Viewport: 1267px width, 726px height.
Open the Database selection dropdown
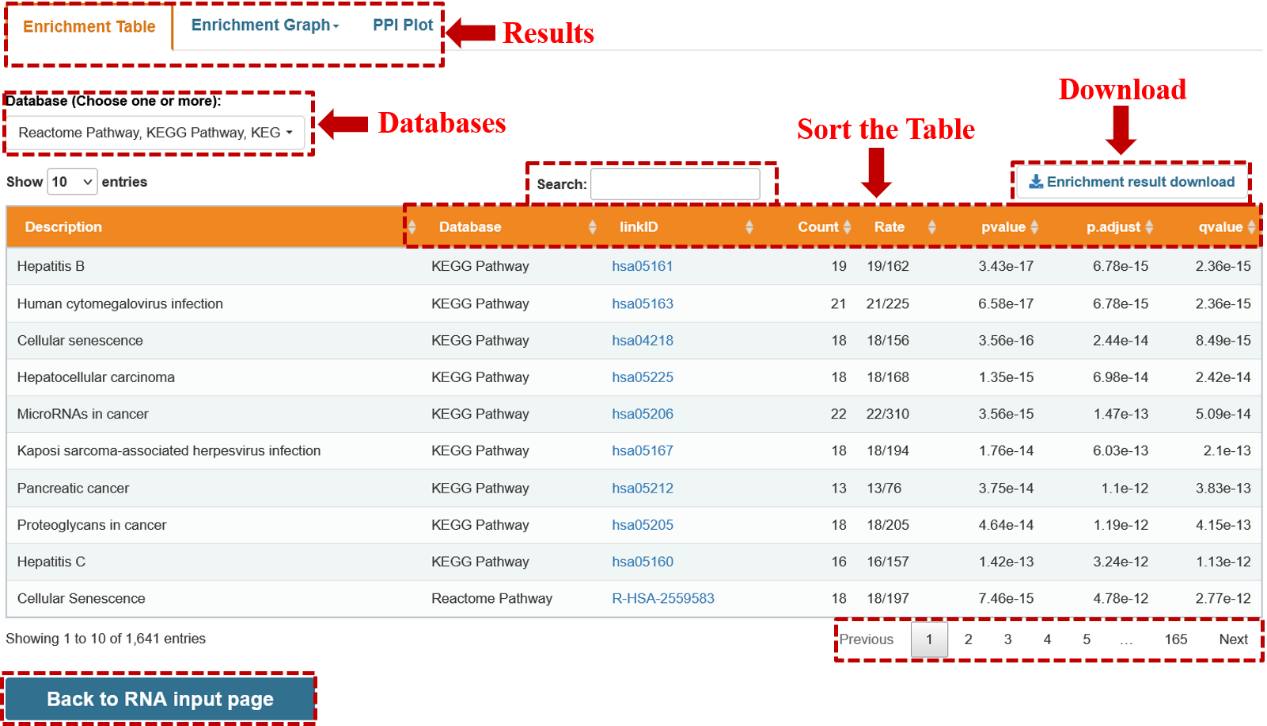click(x=157, y=133)
